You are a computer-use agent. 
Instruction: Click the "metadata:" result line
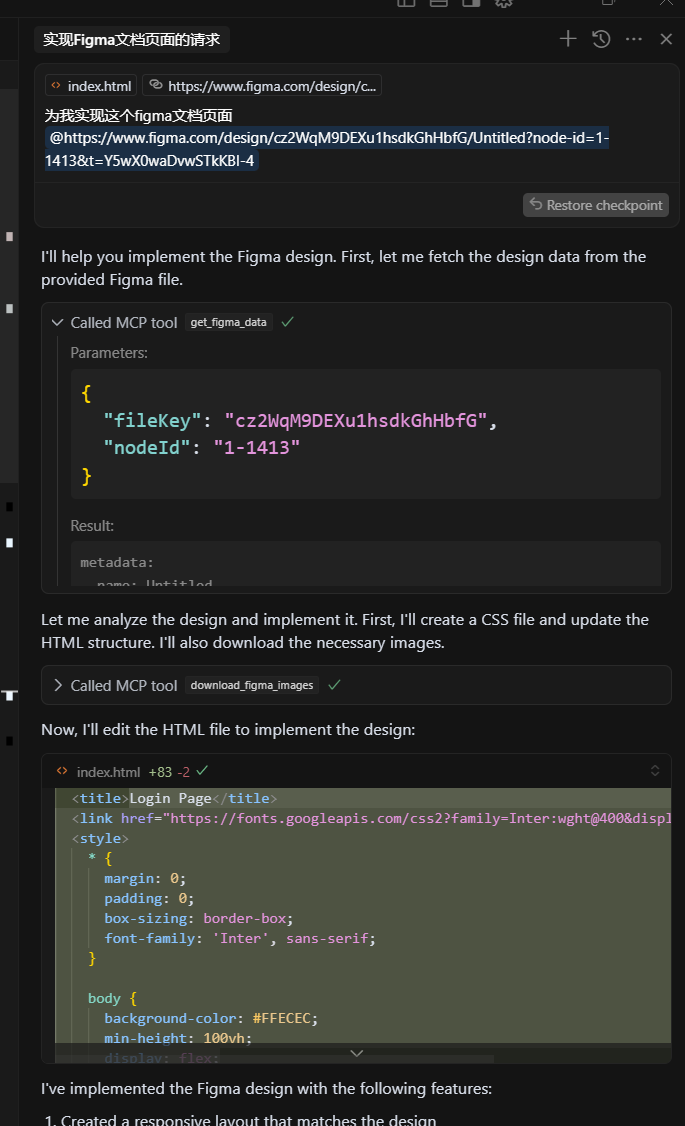[117, 562]
